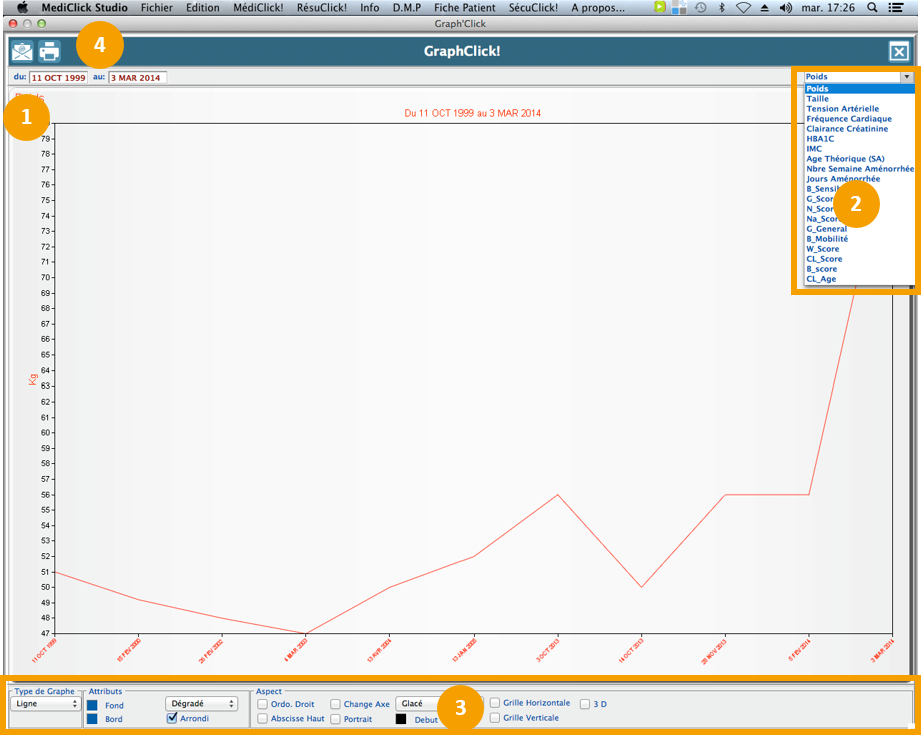Click the 'du' start date field
921x736 pixels.
[58, 78]
